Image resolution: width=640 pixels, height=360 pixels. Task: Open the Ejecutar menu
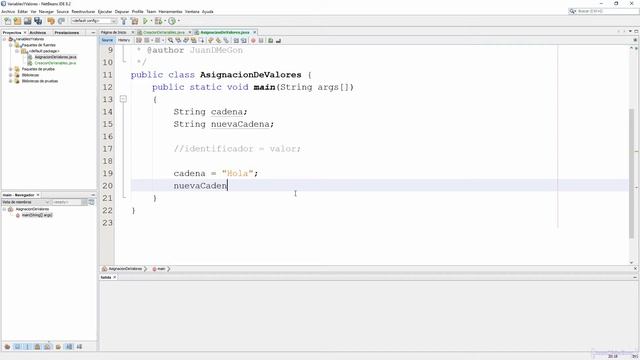tap(105, 11)
